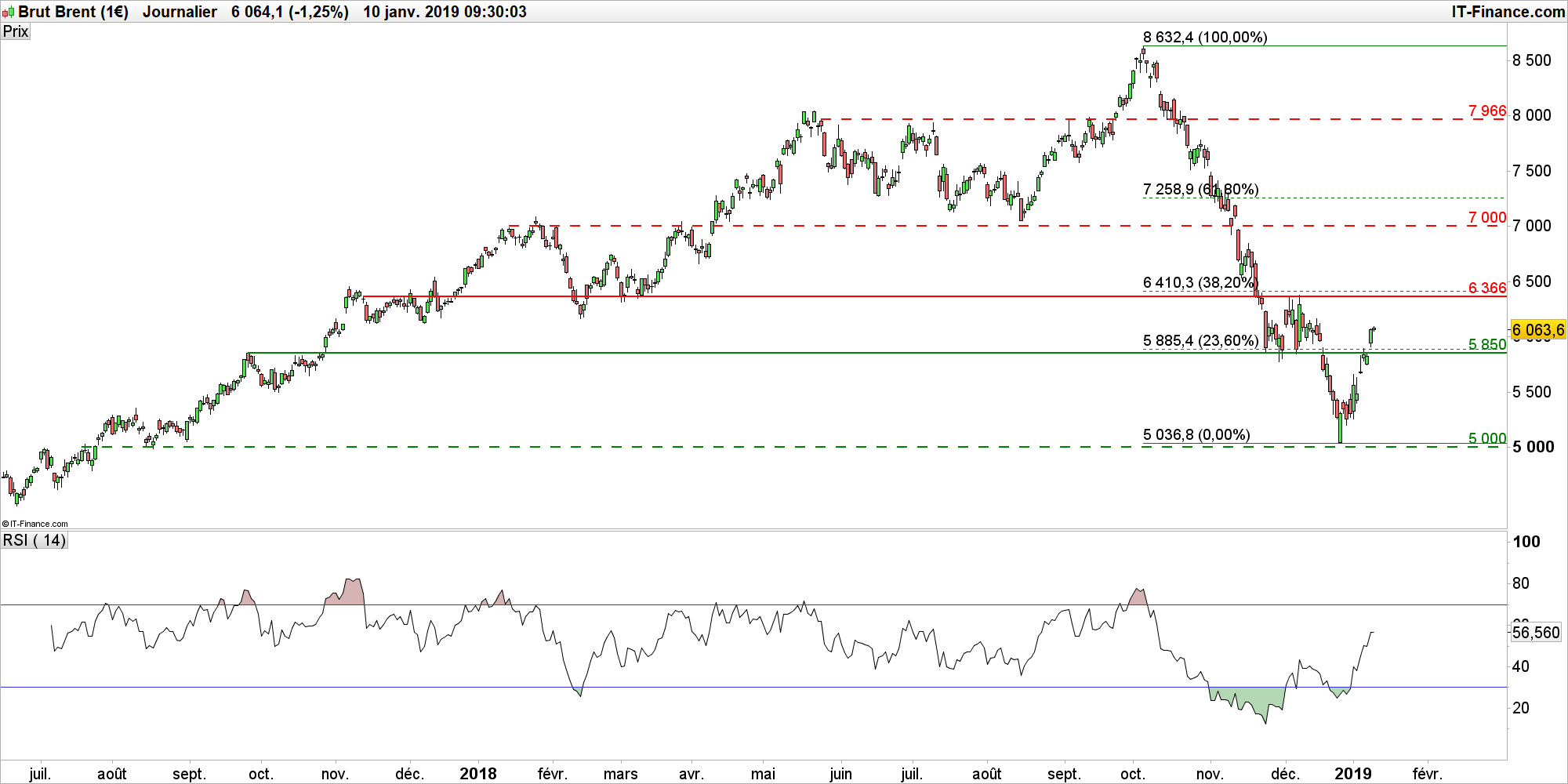Click the '2019' year marker on time axis

[x=1353, y=774]
